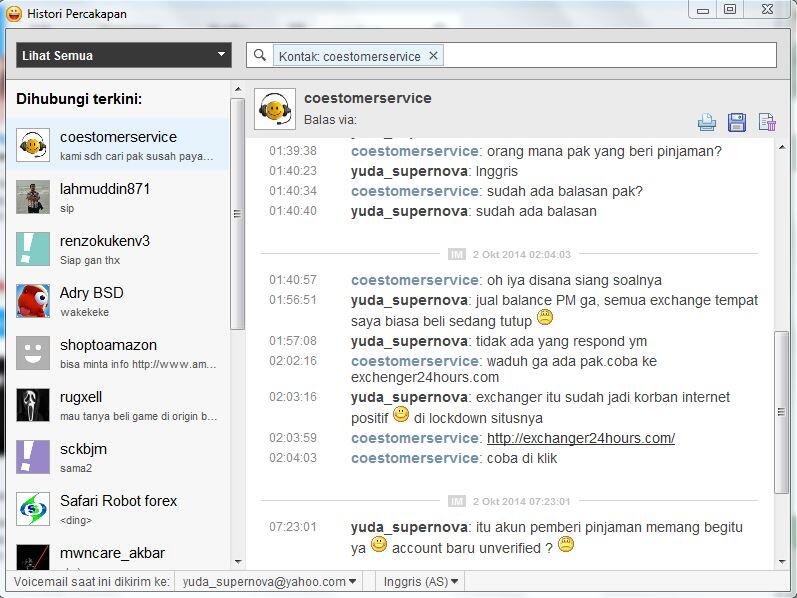Click 'mau tanya beli game di origin' preview
The height and width of the screenshot is (598, 797).
138,416
